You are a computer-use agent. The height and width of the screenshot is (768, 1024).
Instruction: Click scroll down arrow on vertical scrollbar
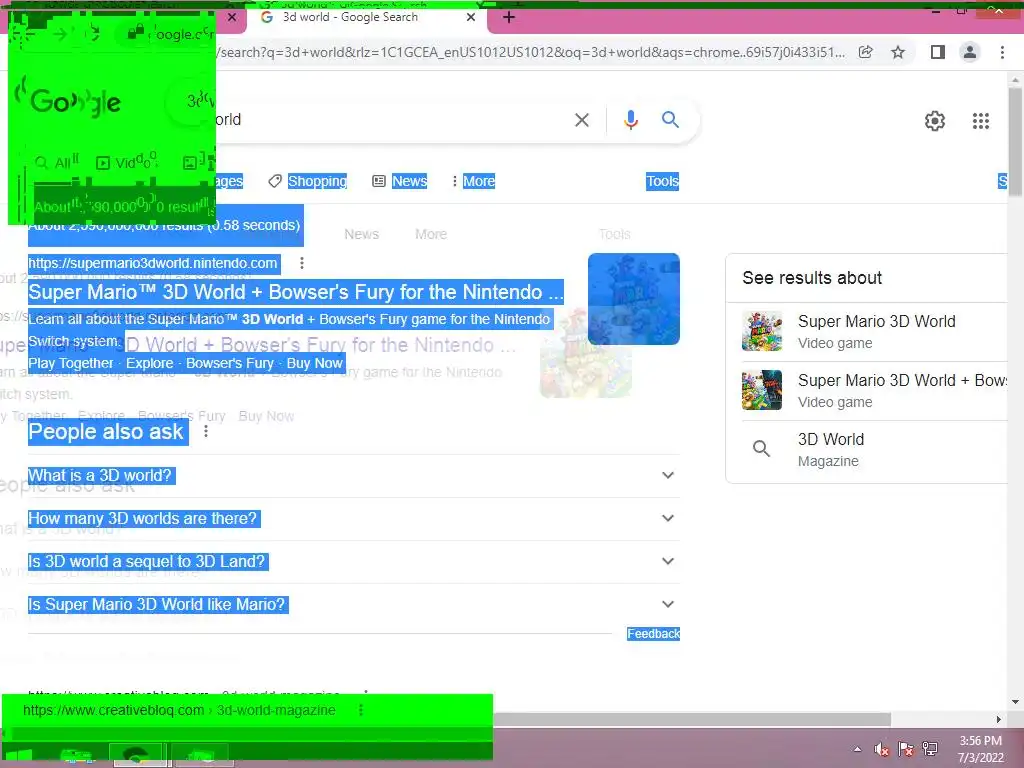1015,702
